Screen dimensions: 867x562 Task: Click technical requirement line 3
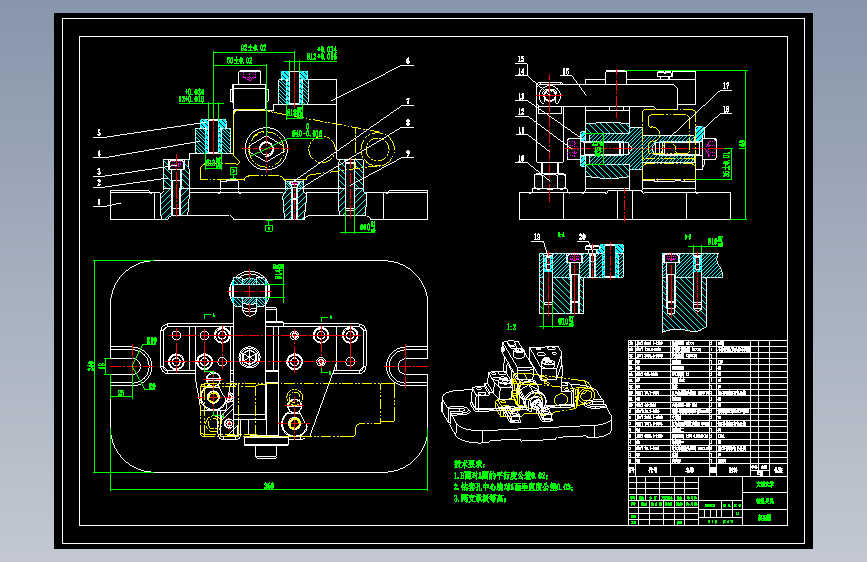[480, 499]
